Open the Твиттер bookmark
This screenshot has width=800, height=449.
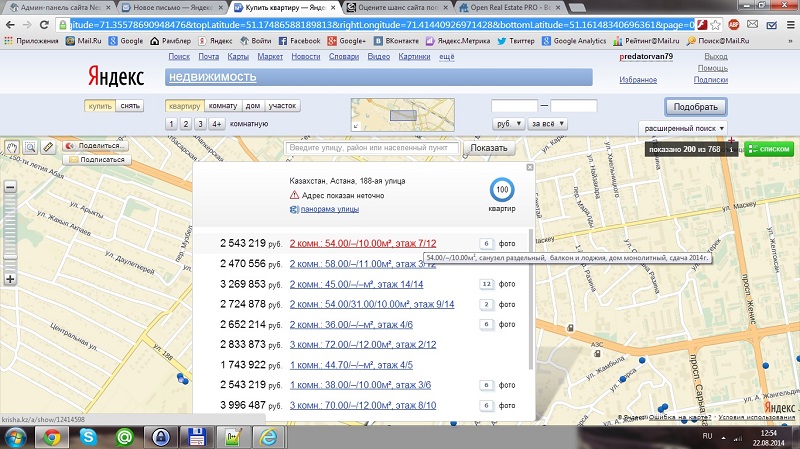515,41
